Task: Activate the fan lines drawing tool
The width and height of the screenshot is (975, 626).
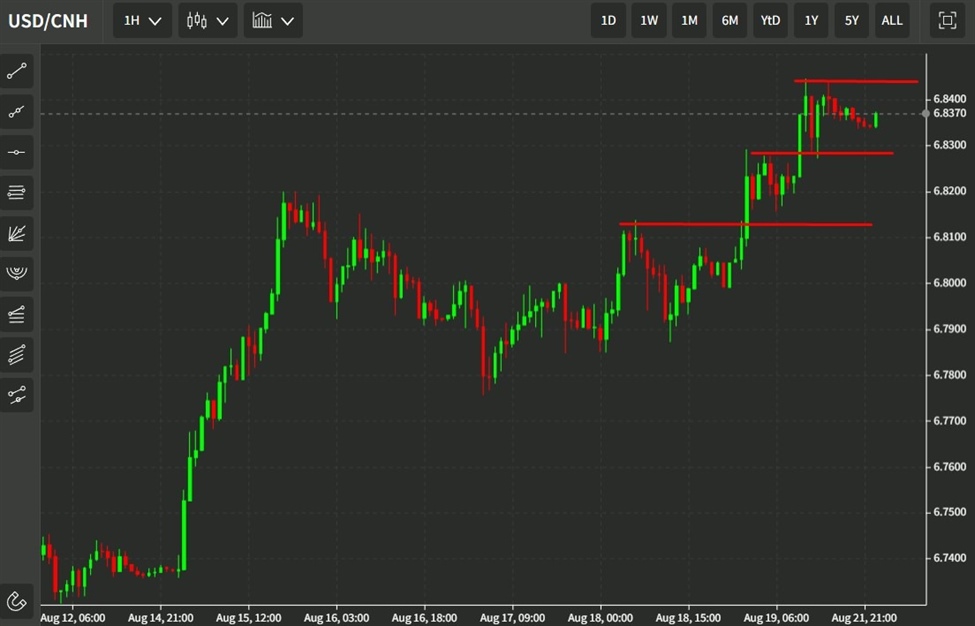Action: pos(17,233)
